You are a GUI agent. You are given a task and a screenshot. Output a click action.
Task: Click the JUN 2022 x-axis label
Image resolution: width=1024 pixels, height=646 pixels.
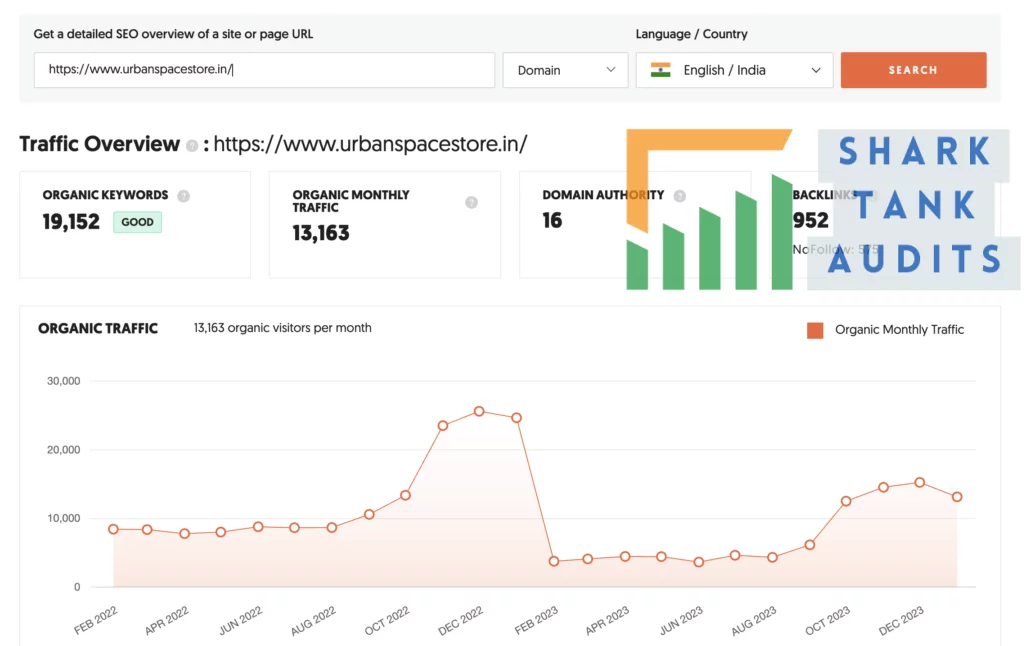(x=240, y=621)
